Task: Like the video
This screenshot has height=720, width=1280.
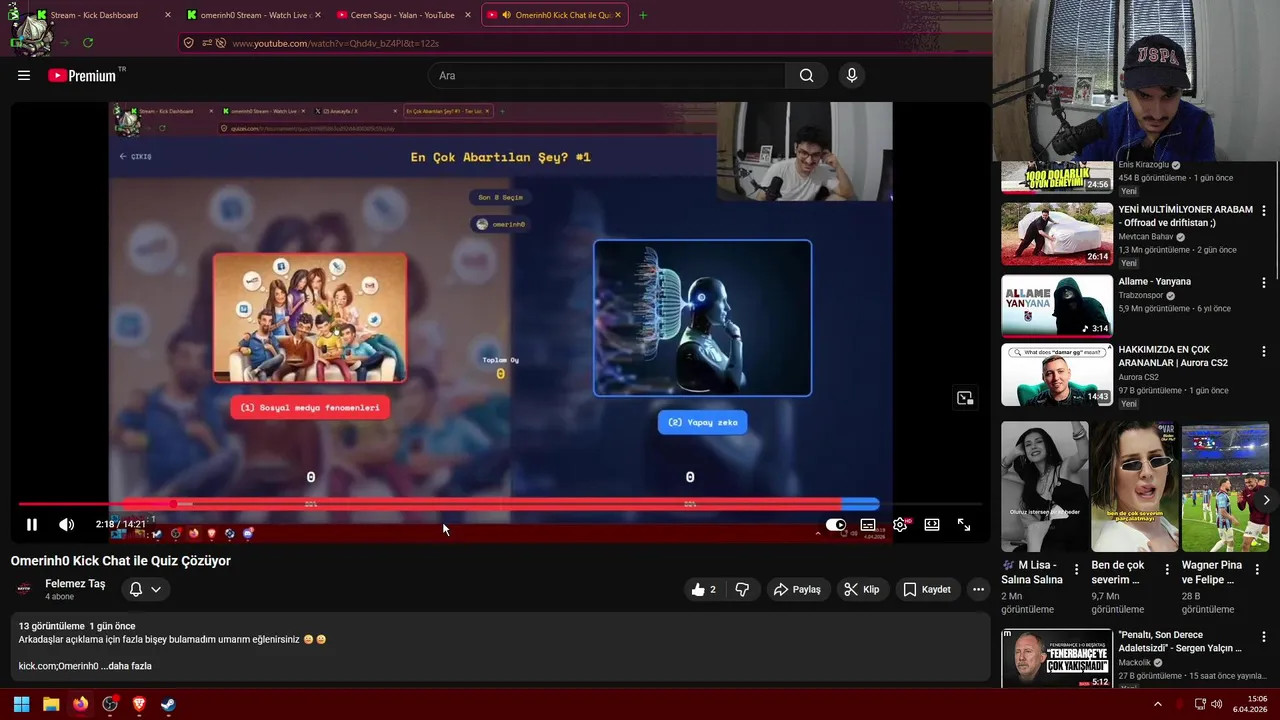Action: [x=703, y=590]
